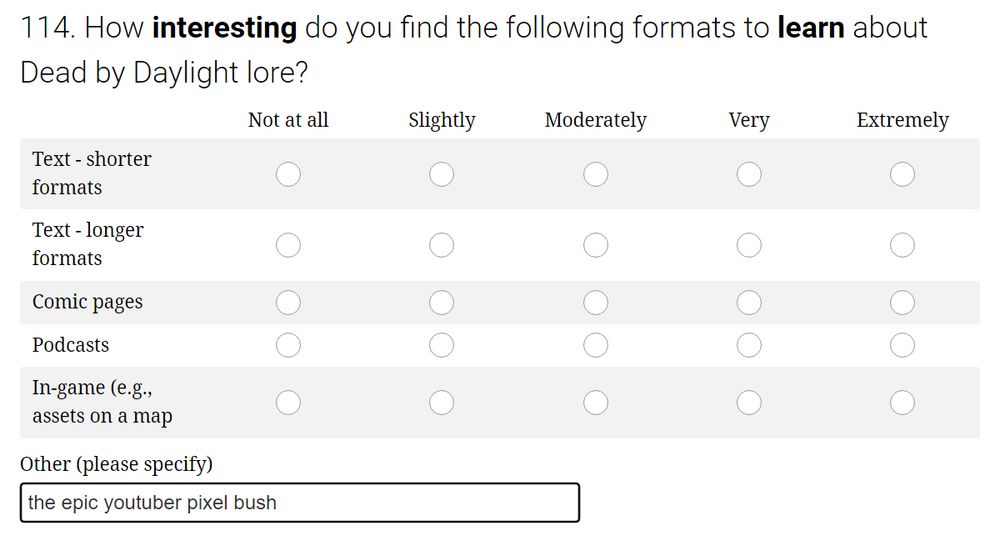Choose 'Slightly' for In-game assets

441,402
